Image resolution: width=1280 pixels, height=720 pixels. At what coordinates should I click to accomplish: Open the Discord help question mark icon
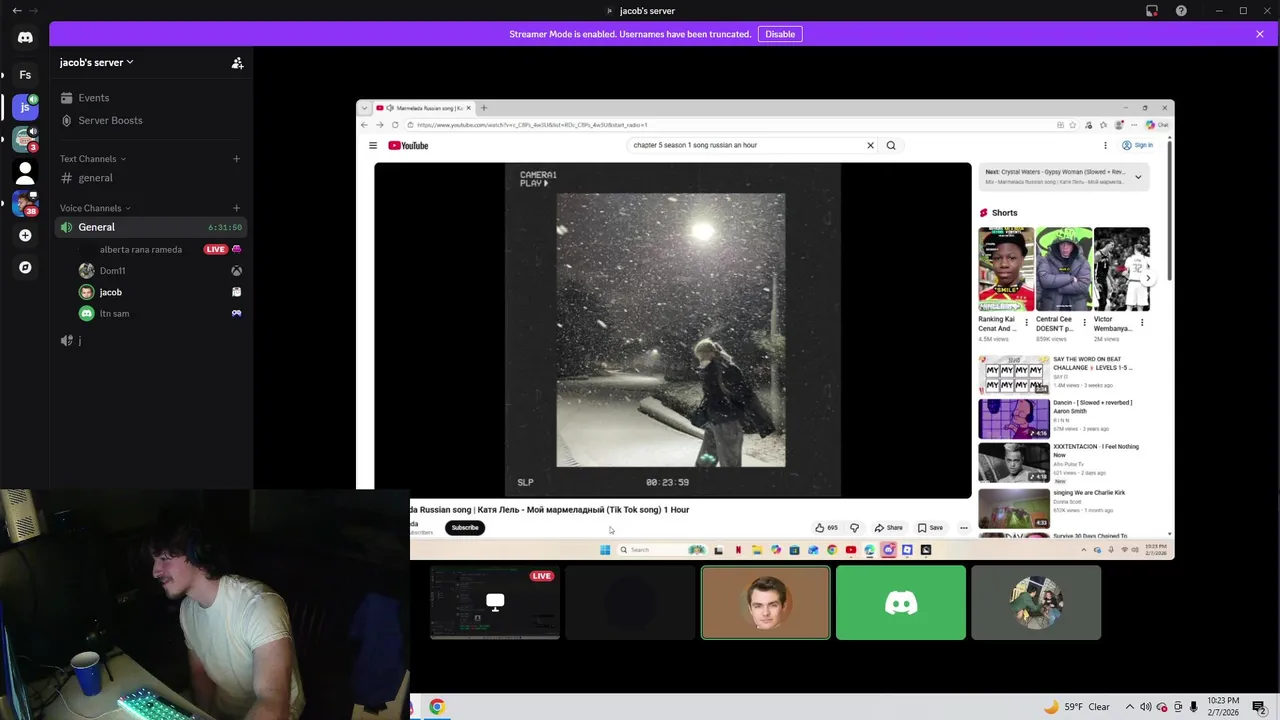(x=1181, y=11)
